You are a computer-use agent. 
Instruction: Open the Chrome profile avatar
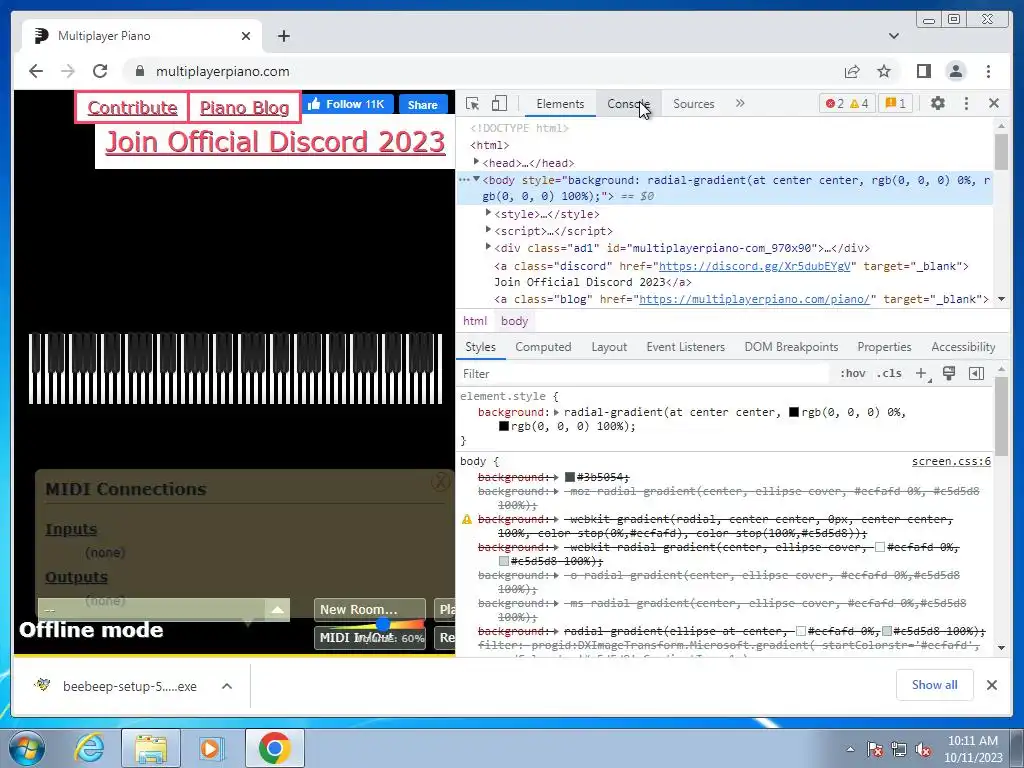click(956, 71)
